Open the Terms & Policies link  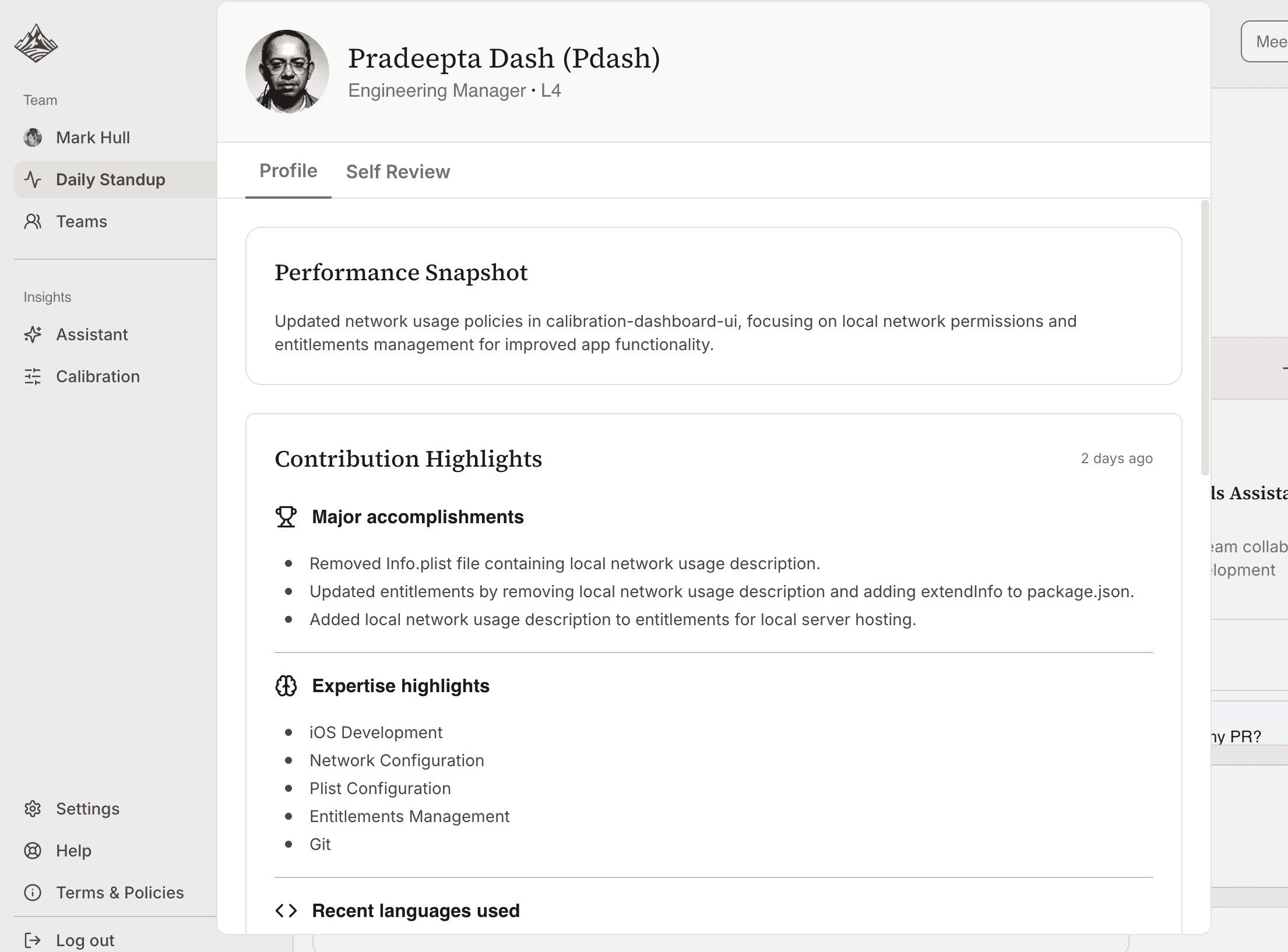click(119, 893)
